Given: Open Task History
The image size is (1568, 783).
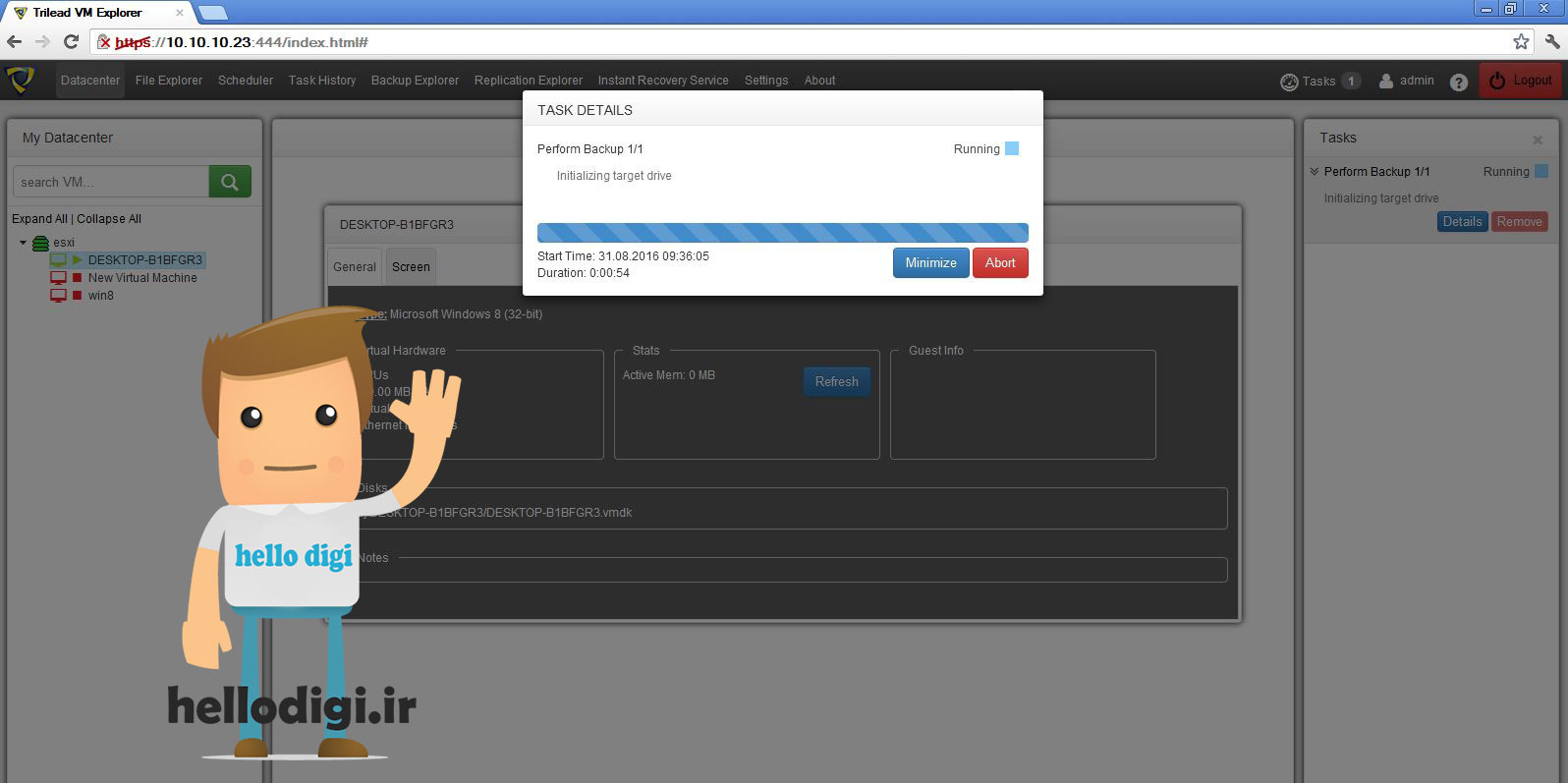Looking at the screenshot, I should pos(322,81).
